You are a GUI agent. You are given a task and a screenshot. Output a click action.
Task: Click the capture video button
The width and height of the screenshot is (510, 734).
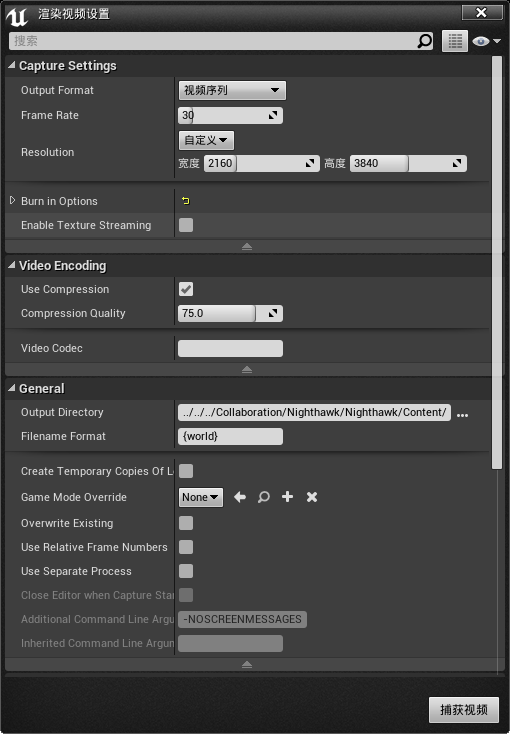pos(464,710)
